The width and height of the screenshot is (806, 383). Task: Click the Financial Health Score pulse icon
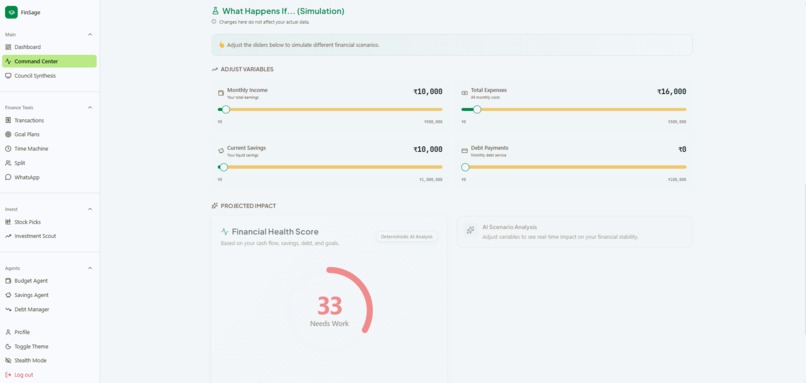click(x=225, y=232)
